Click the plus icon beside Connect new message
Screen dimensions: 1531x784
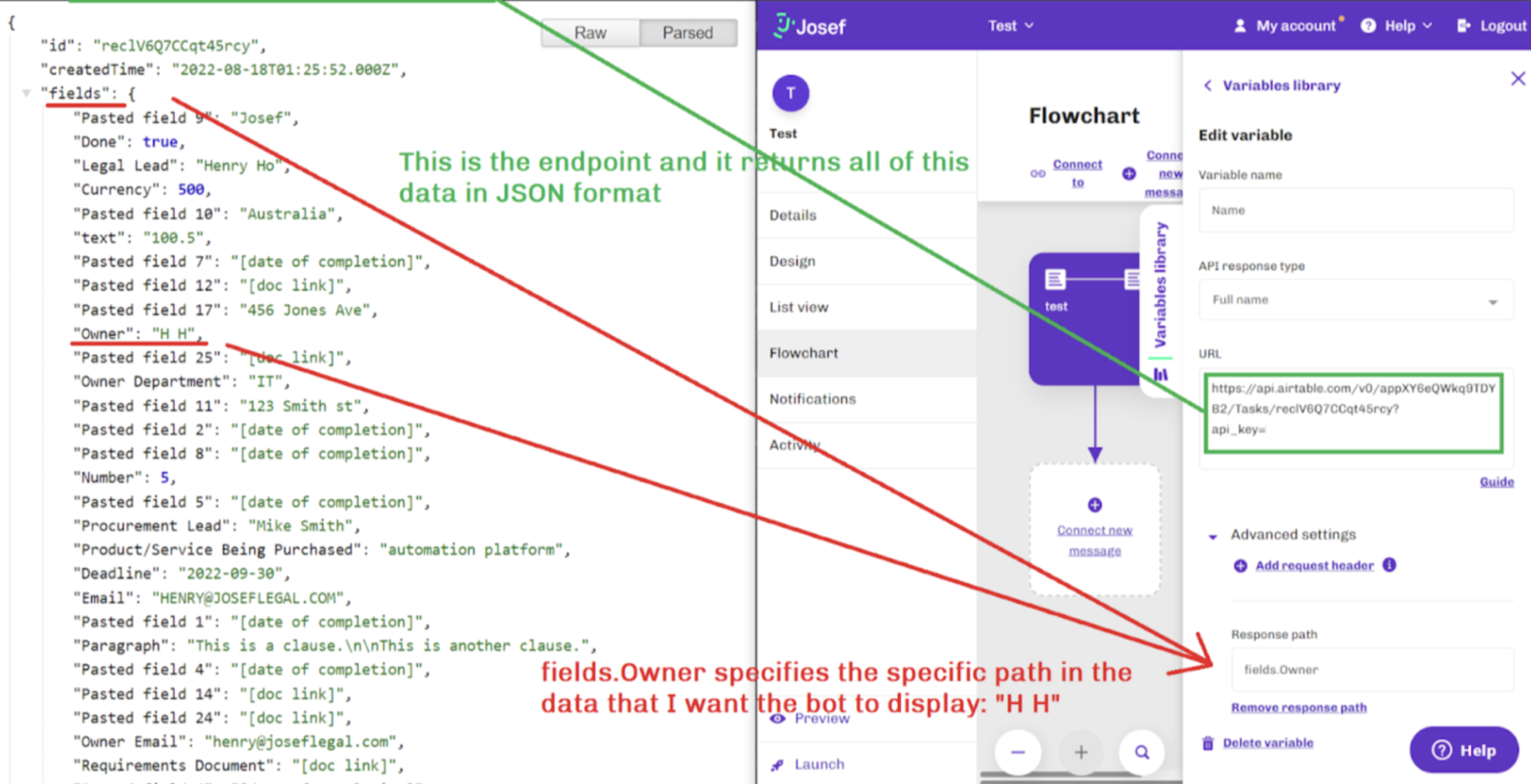point(1129,173)
